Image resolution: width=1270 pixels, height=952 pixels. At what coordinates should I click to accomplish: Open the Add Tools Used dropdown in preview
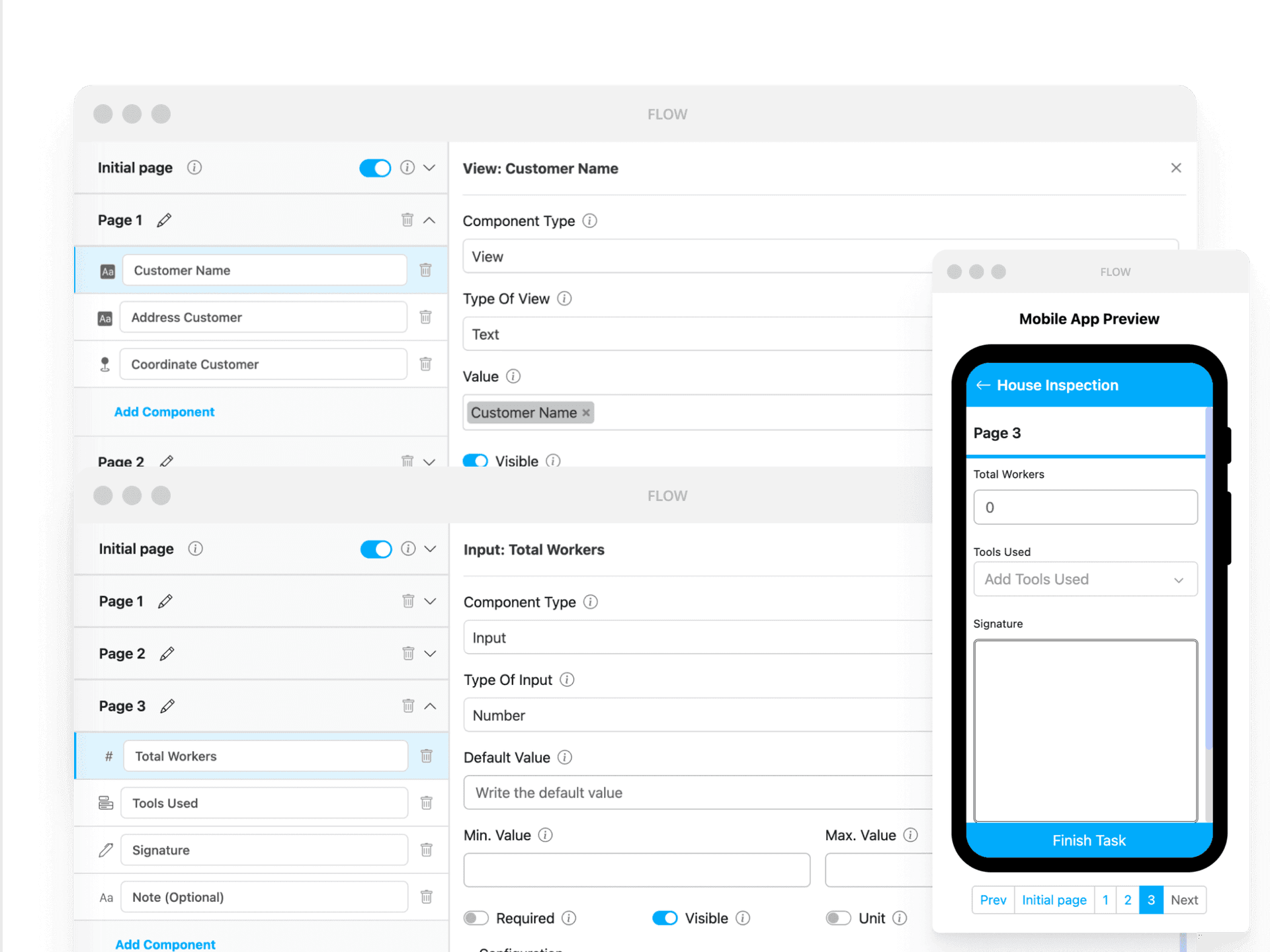point(1085,579)
